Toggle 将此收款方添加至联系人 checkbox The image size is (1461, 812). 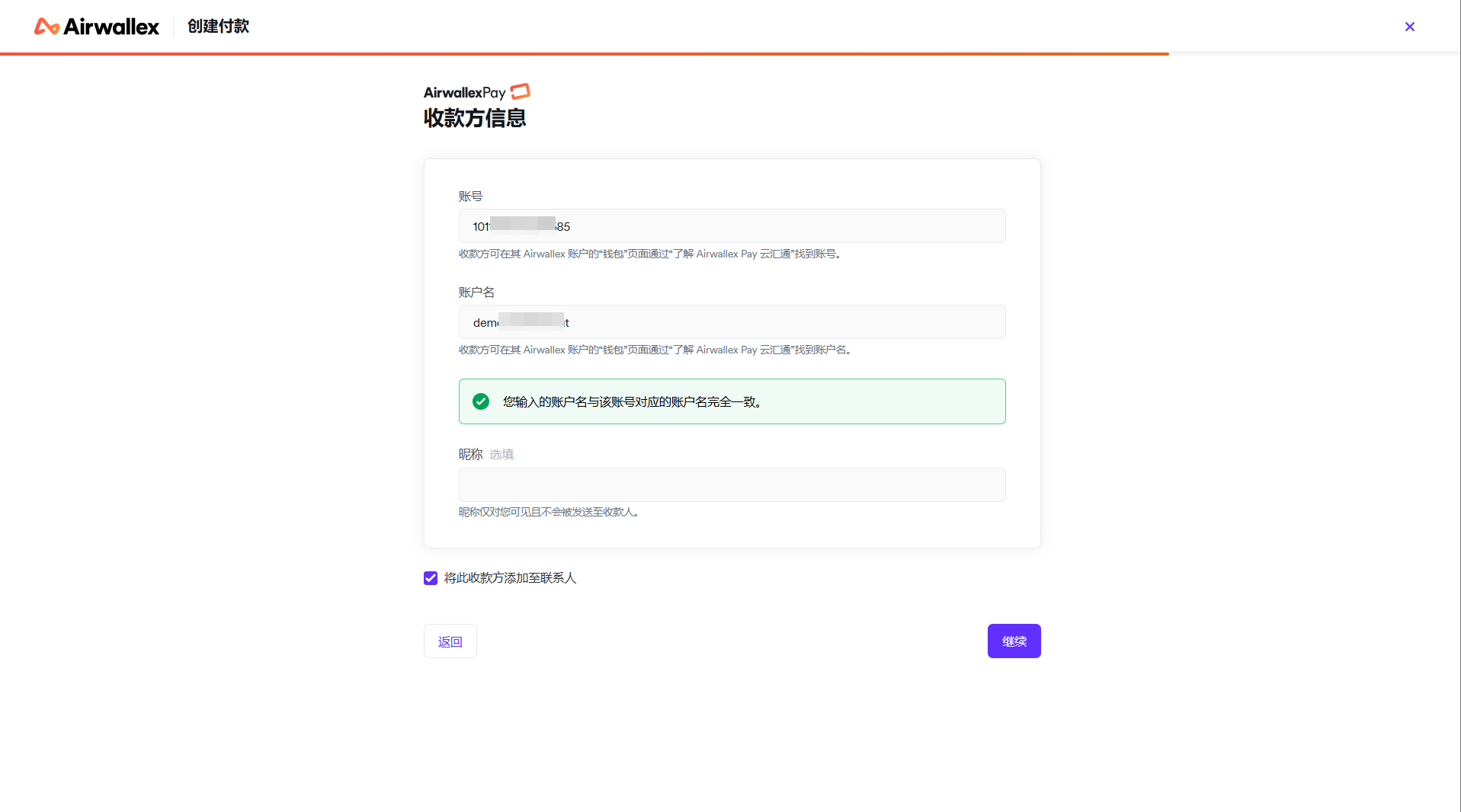pos(431,578)
